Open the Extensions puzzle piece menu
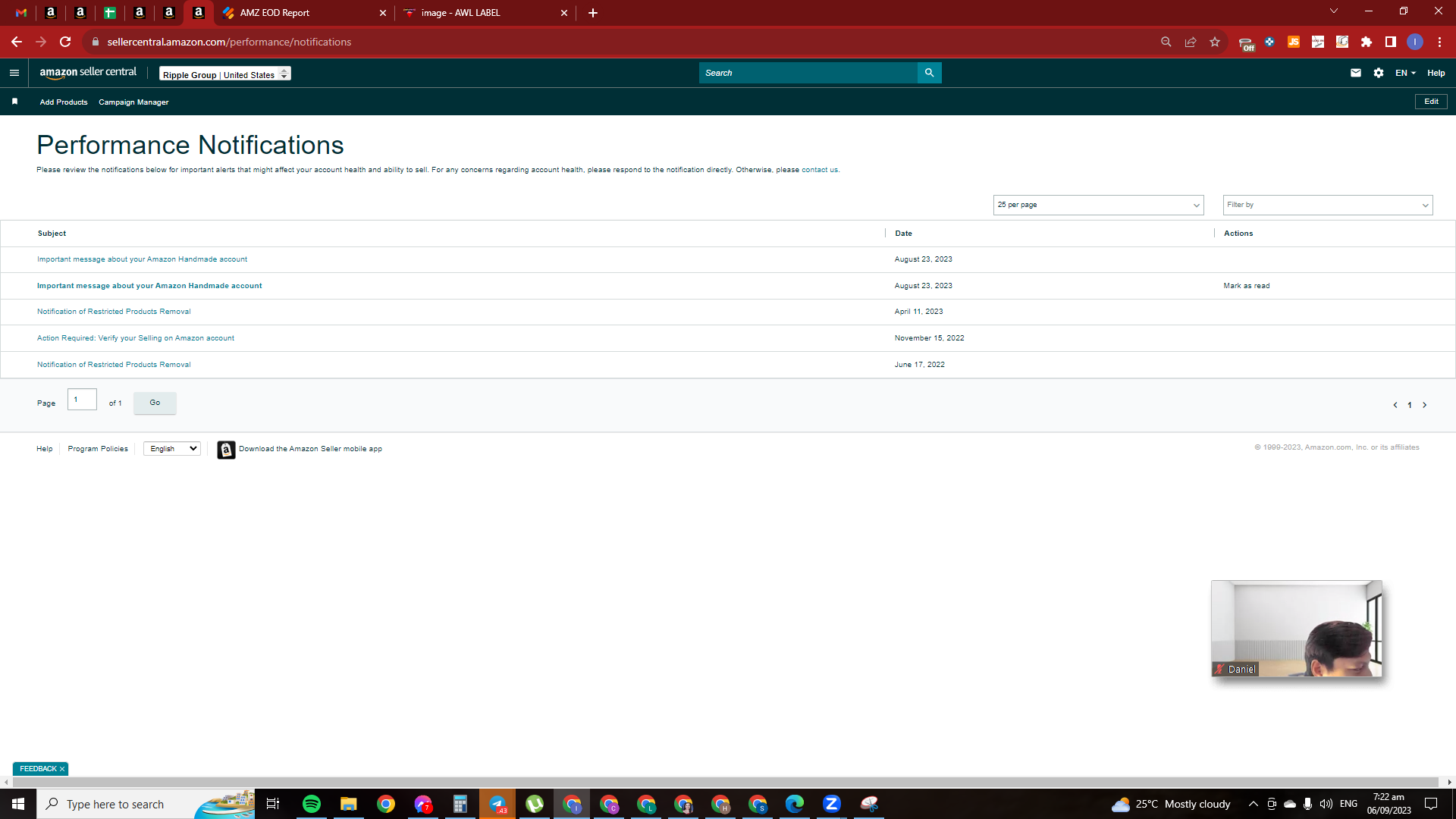This screenshot has width=1456, height=819. point(1367,42)
